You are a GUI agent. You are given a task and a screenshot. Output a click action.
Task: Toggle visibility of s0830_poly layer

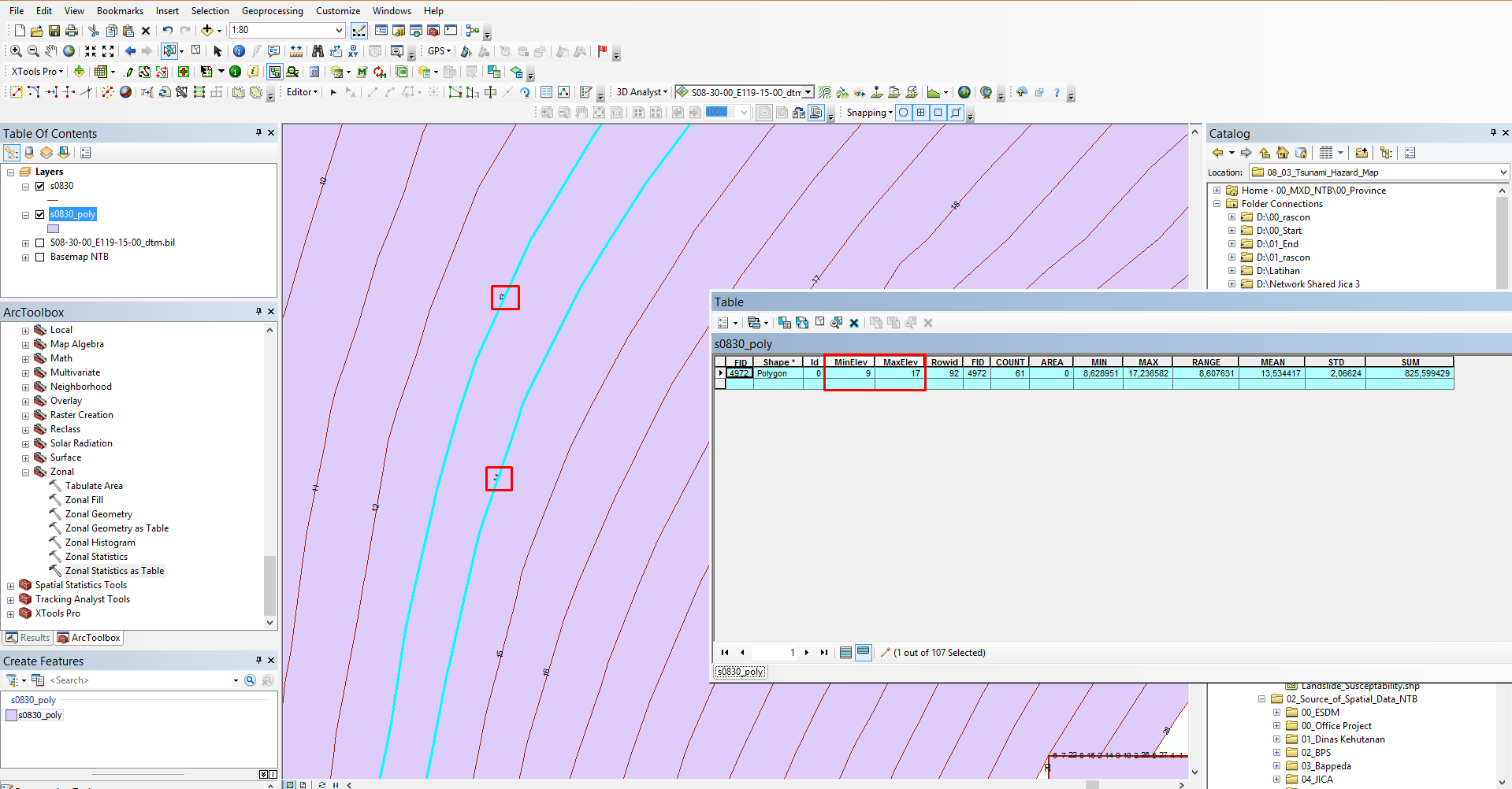pos(40,214)
